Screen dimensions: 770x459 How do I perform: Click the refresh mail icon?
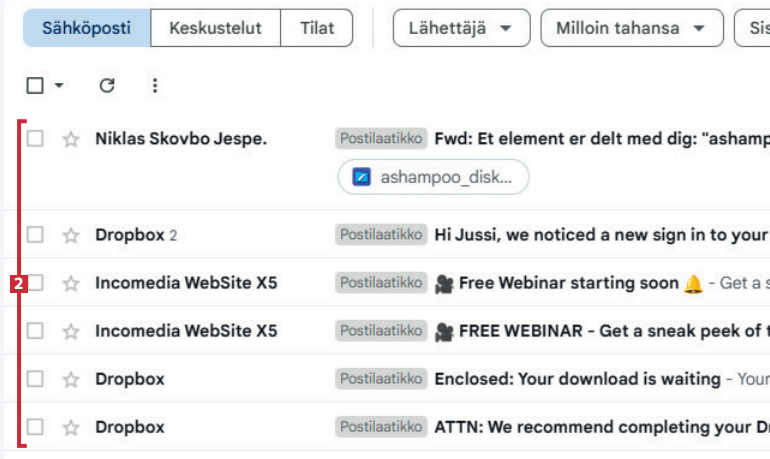click(107, 86)
